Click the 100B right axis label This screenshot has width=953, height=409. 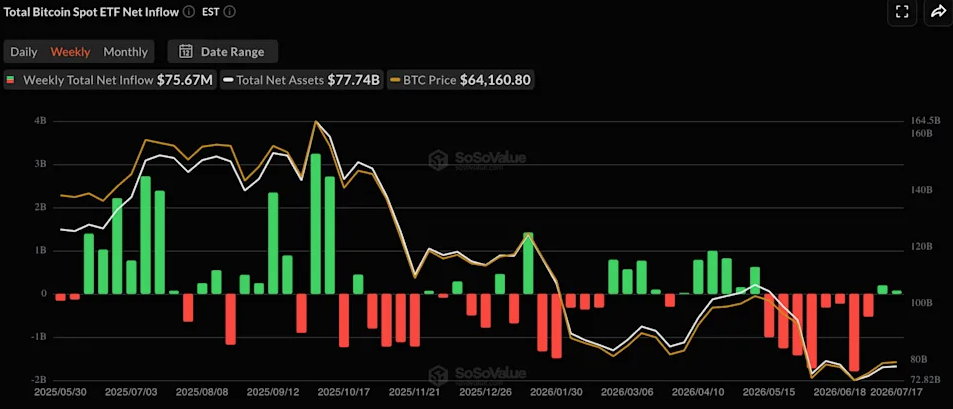coord(922,303)
